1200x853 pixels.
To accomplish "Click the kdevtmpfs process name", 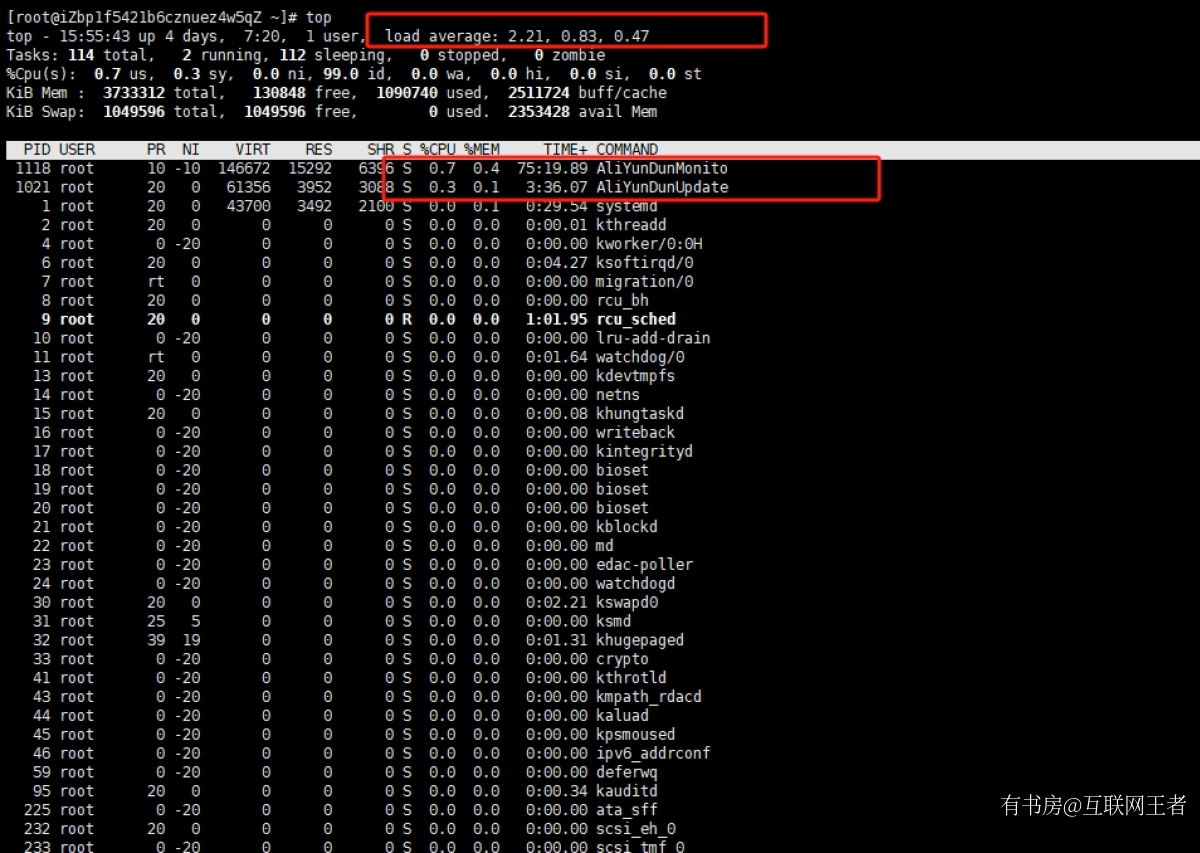I will tap(635, 376).
